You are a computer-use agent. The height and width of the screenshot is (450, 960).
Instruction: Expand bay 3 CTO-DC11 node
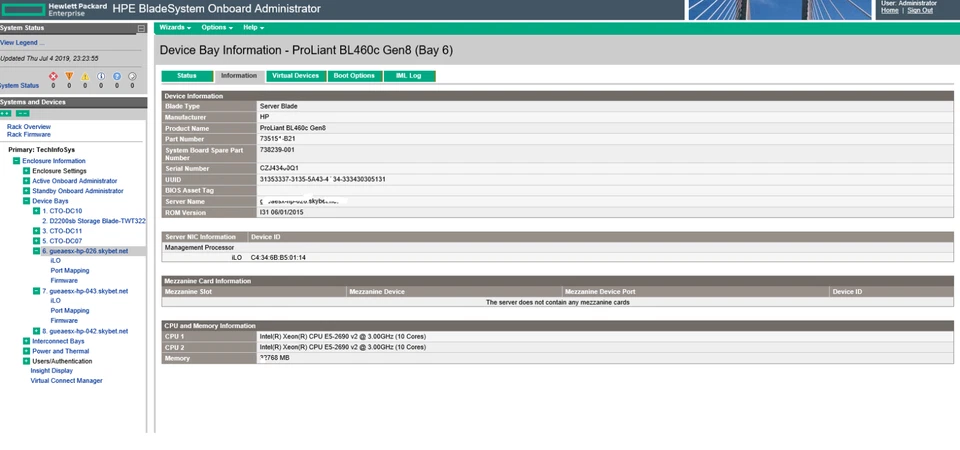point(36,231)
